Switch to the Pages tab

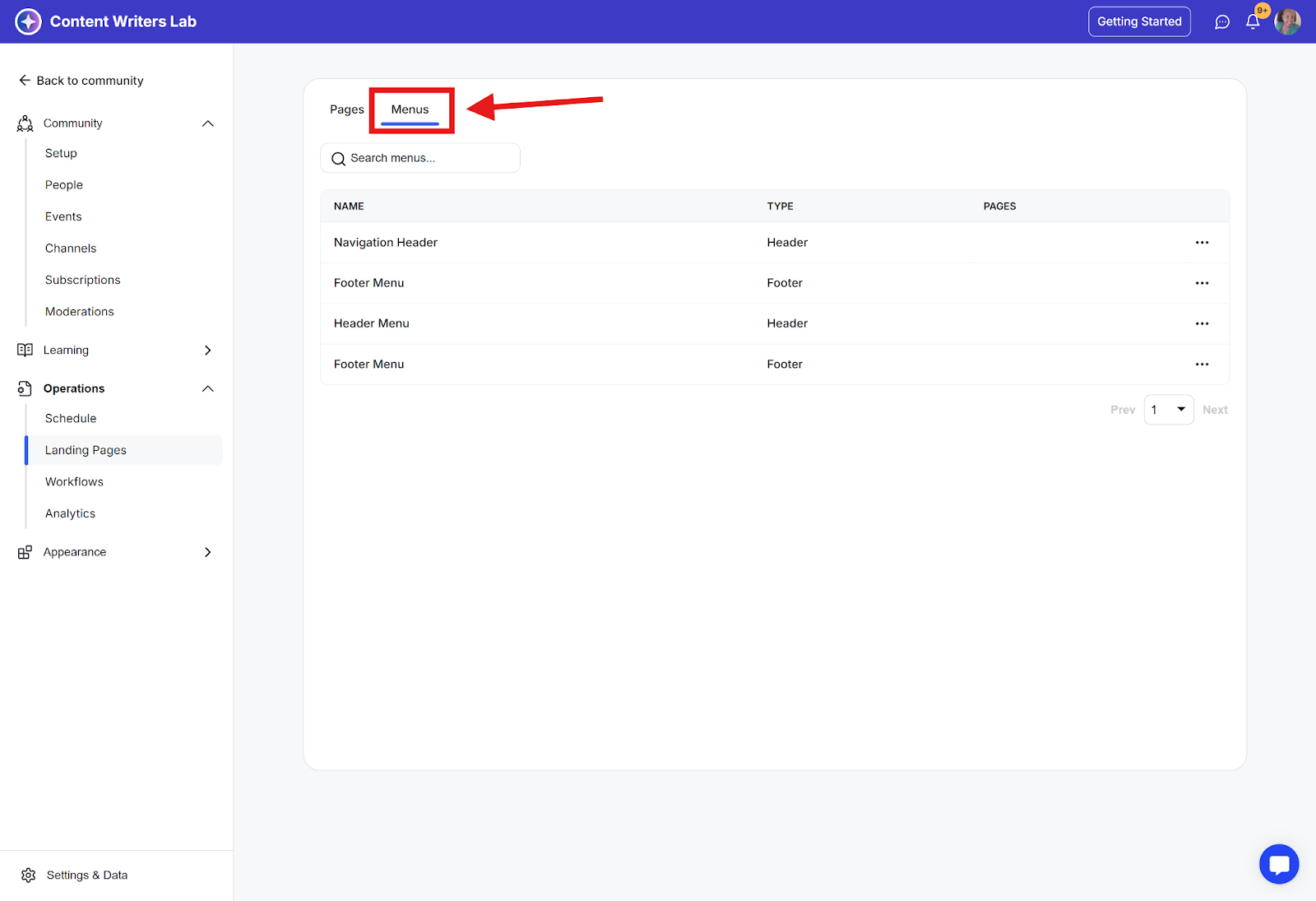pyautogui.click(x=347, y=109)
